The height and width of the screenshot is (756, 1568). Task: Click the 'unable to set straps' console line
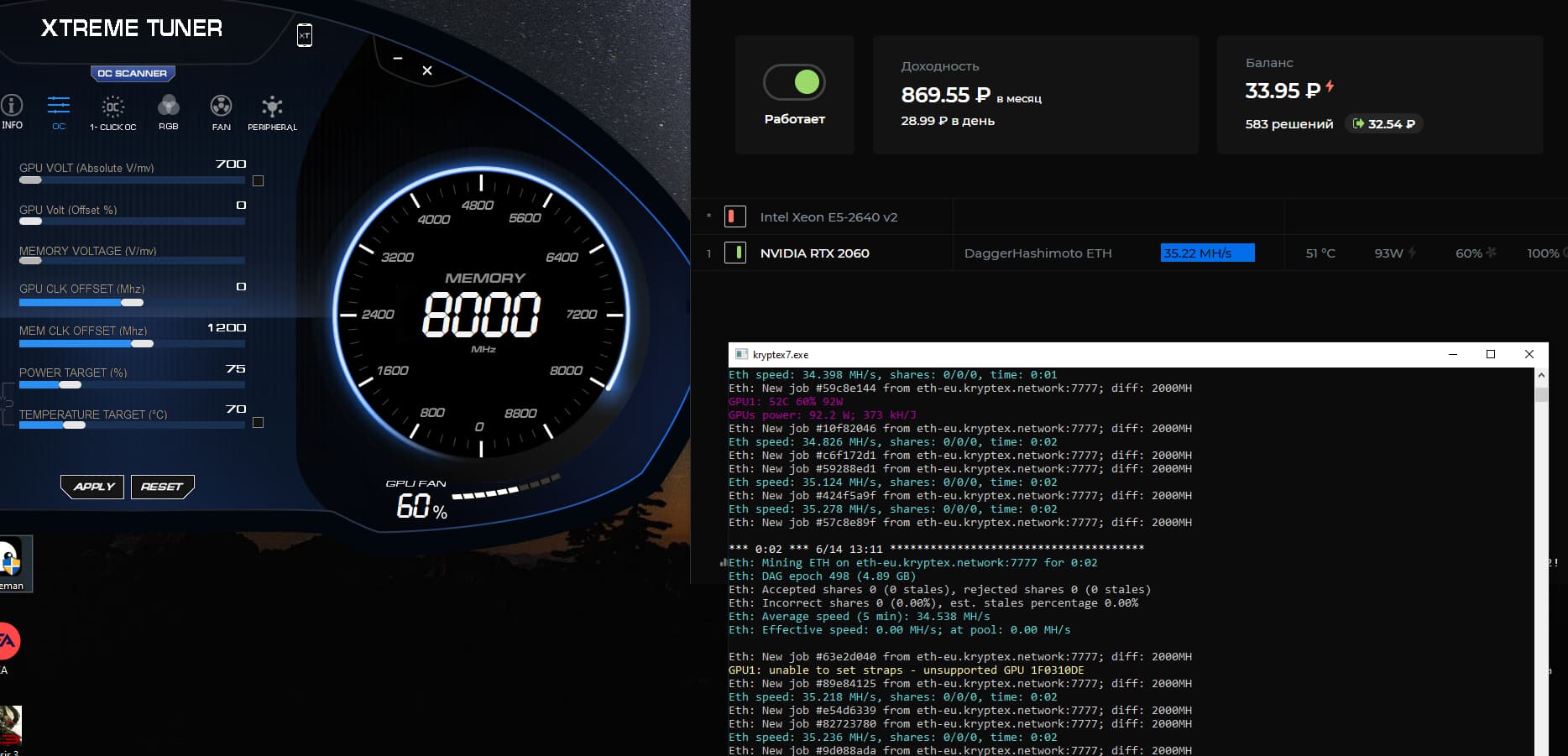pos(907,670)
